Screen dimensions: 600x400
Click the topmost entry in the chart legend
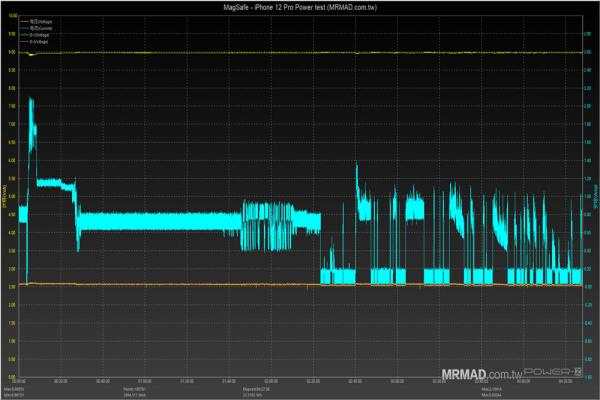(x=36, y=22)
